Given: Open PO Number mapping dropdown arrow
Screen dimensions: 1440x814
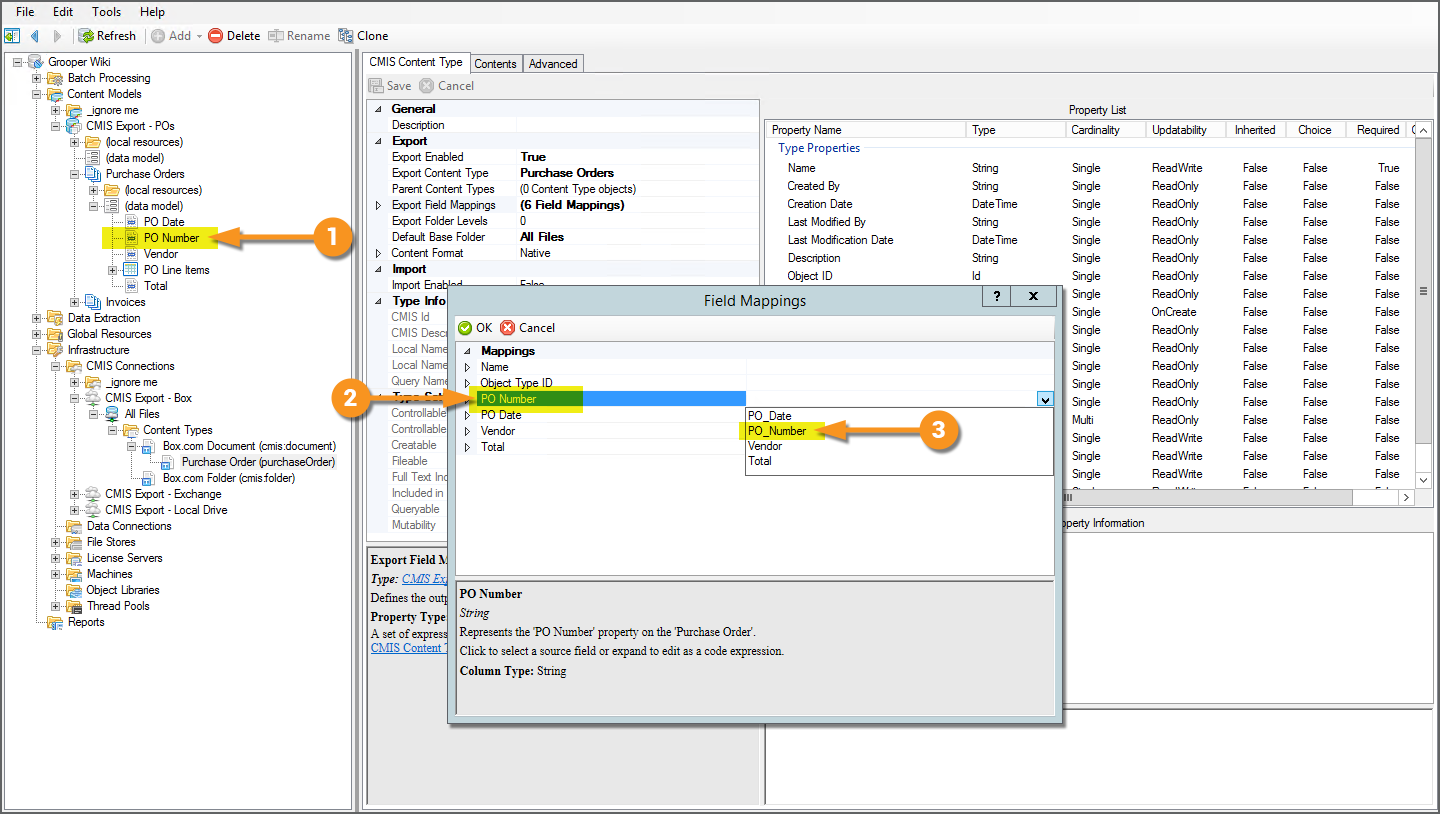Looking at the screenshot, I should 1045,399.
